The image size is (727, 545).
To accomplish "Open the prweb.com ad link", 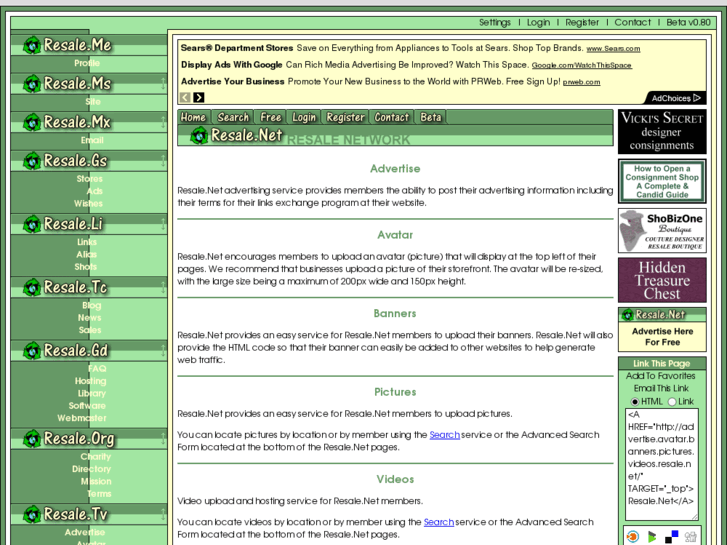I will tap(581, 82).
